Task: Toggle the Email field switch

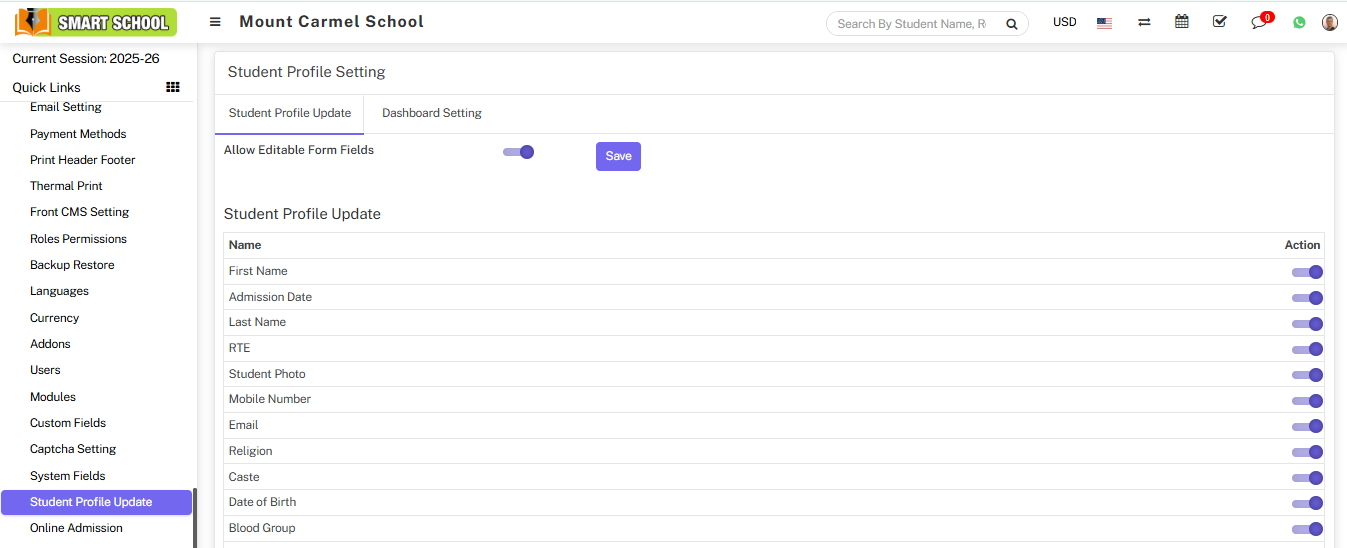Action: (x=1307, y=426)
